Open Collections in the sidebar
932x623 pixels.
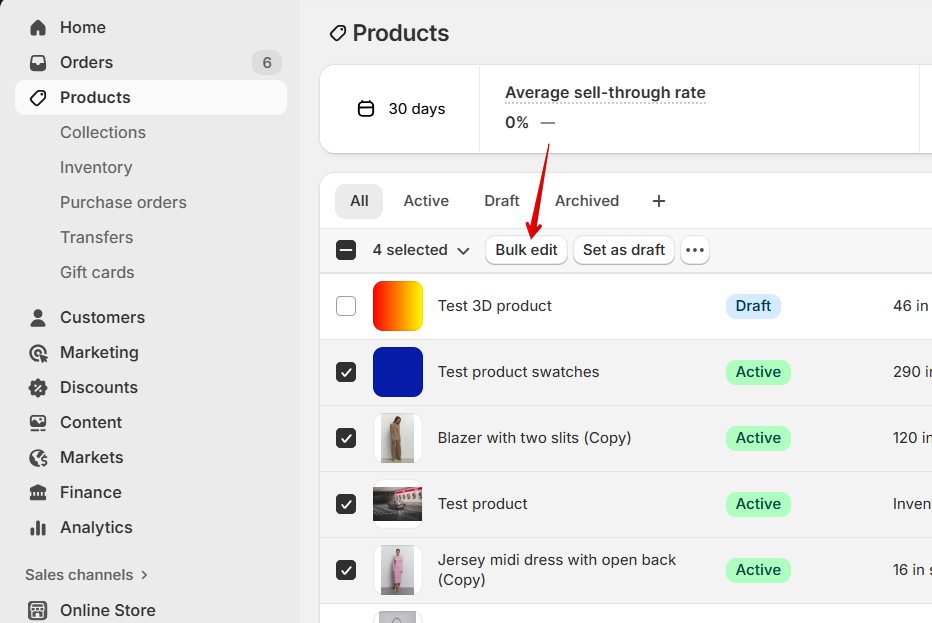click(x=103, y=133)
